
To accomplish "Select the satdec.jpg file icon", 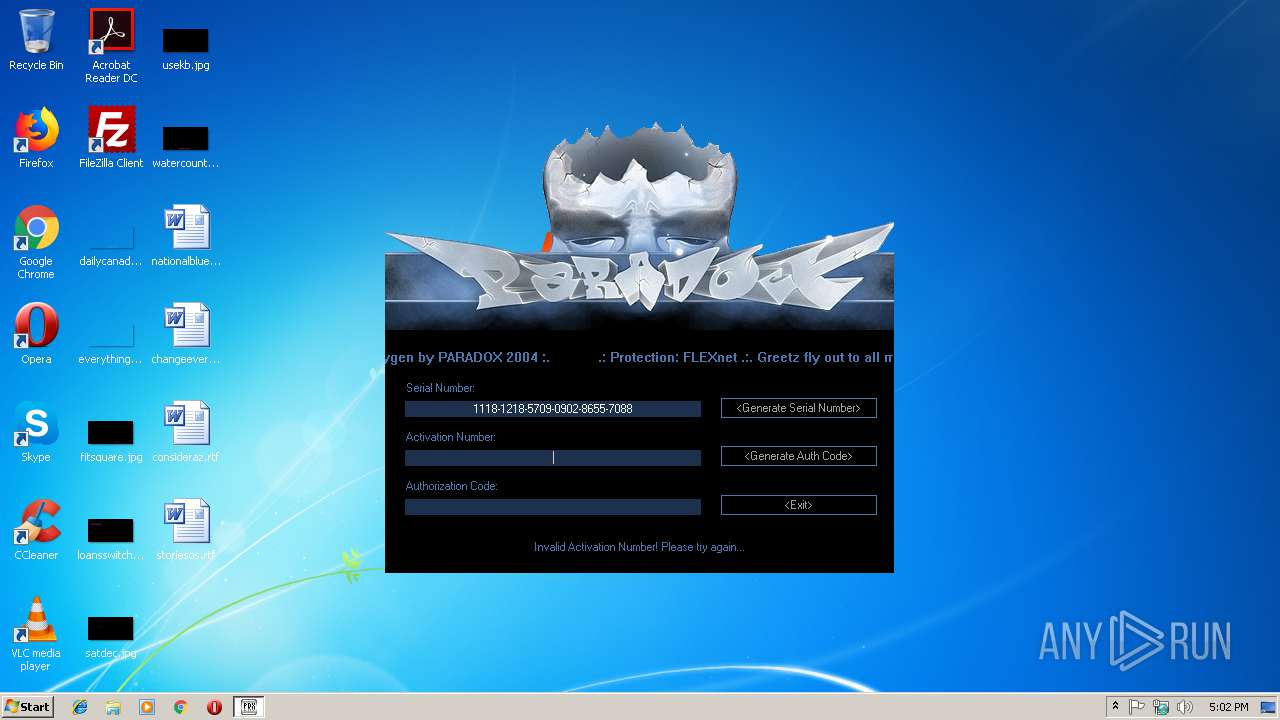I will click(x=111, y=637).
